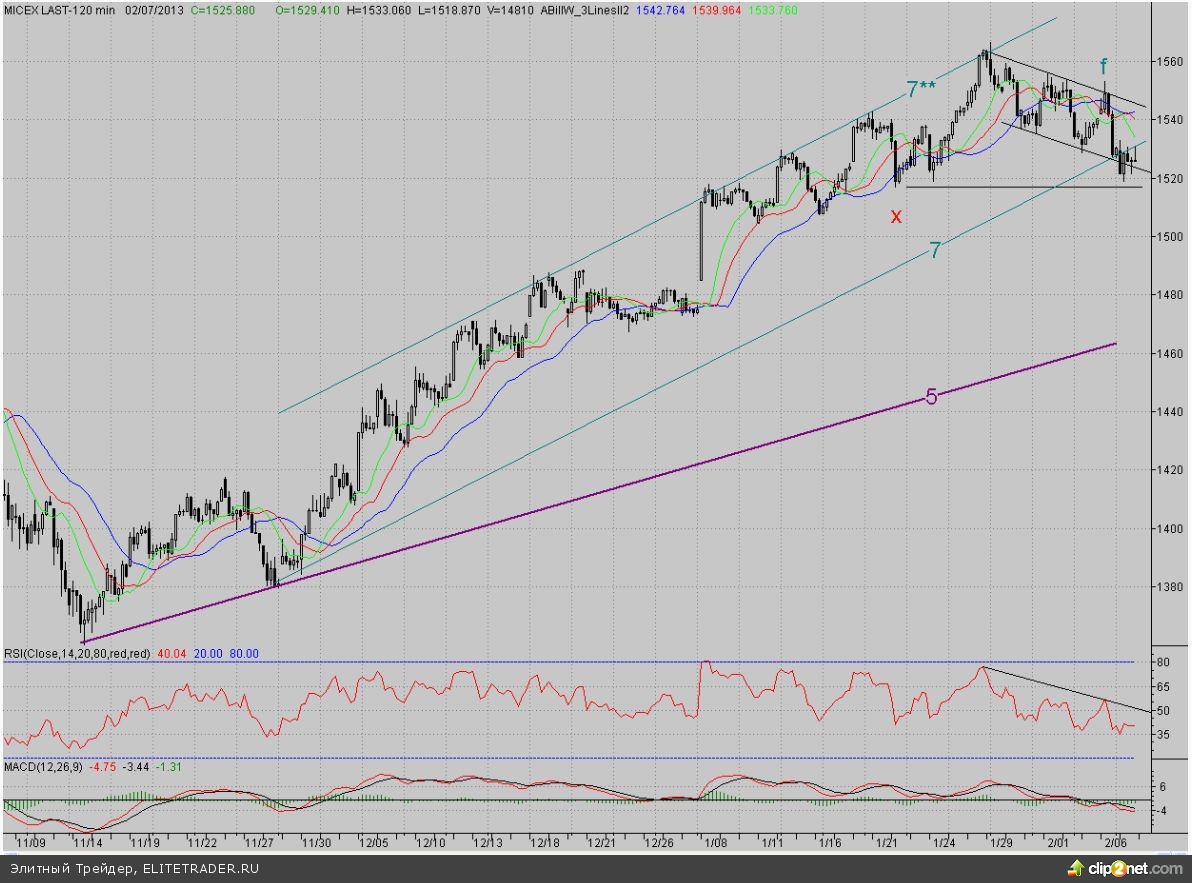Click the purple '5' trendline label
This screenshot has width=1192, height=883.
[930, 397]
